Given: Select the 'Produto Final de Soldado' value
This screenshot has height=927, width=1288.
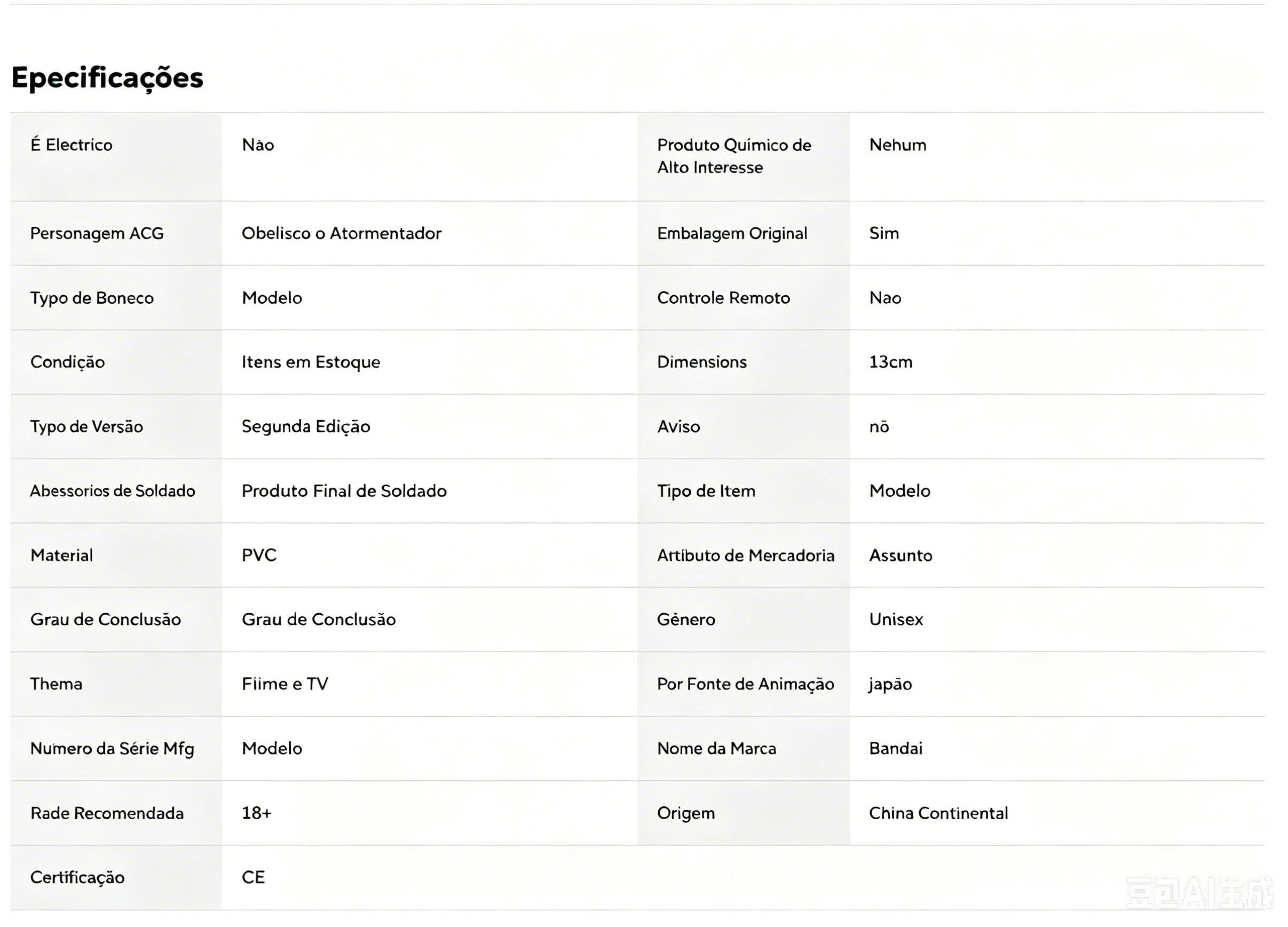Looking at the screenshot, I should point(344,491).
